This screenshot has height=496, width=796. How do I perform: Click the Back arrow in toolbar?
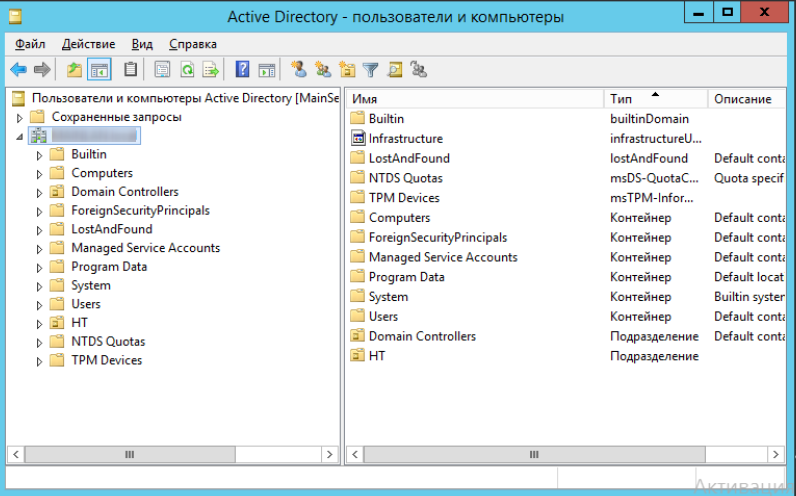coord(18,70)
